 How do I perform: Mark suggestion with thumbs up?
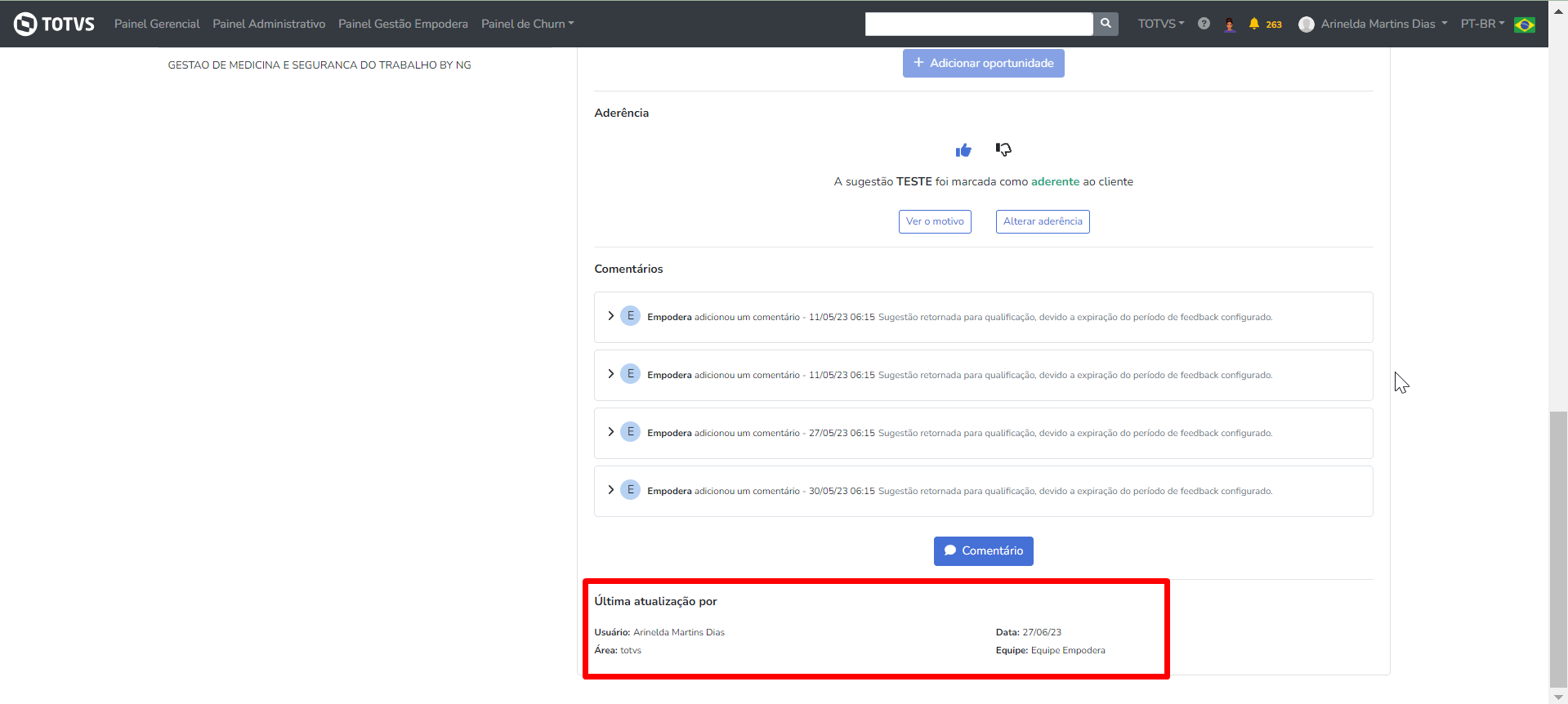coord(963,150)
